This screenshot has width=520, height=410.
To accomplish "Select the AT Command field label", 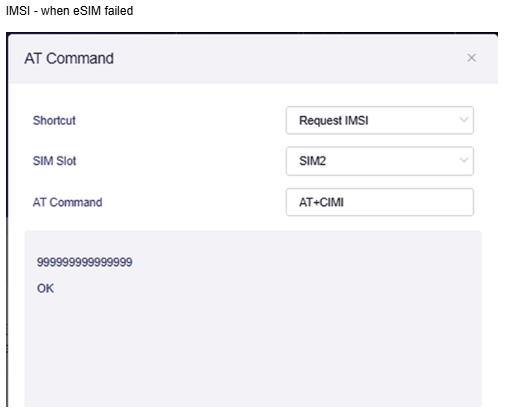I will pos(67,202).
